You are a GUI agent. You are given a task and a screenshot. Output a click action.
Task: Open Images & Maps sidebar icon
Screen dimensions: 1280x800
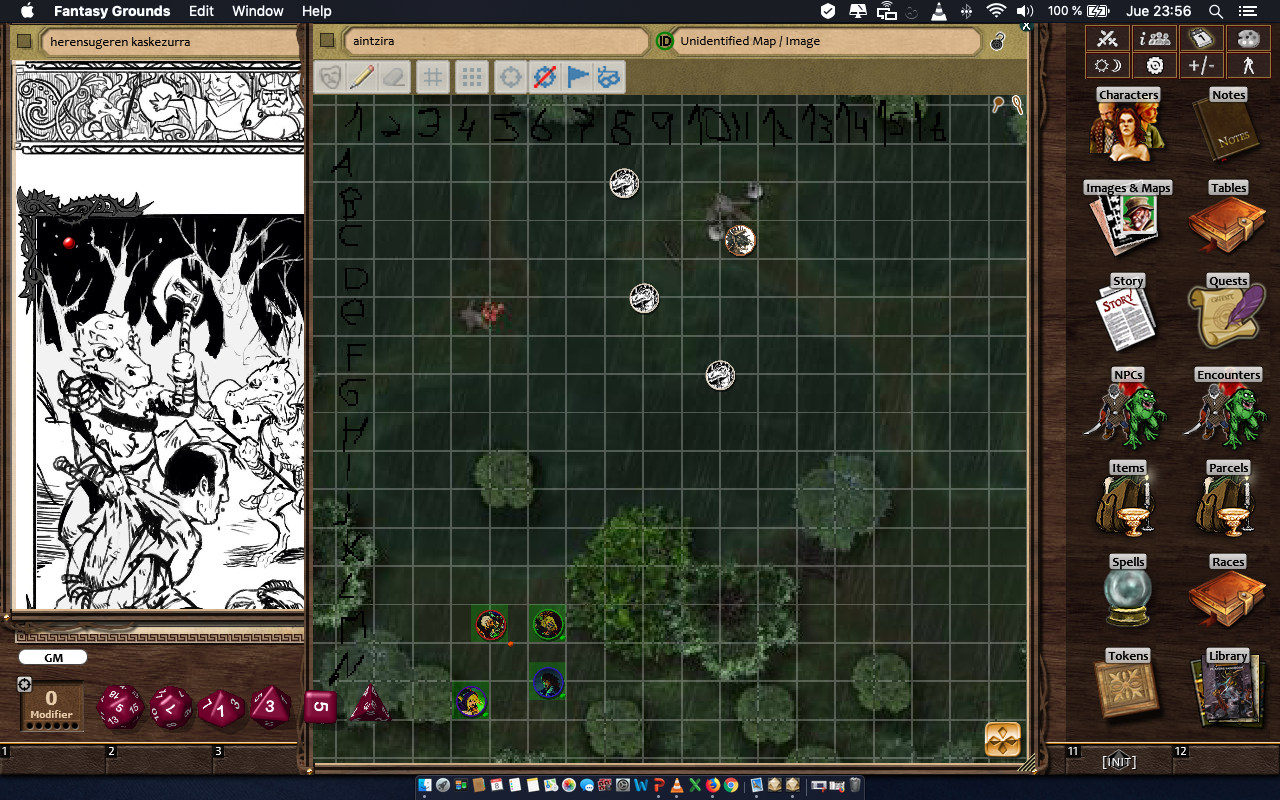[1128, 218]
